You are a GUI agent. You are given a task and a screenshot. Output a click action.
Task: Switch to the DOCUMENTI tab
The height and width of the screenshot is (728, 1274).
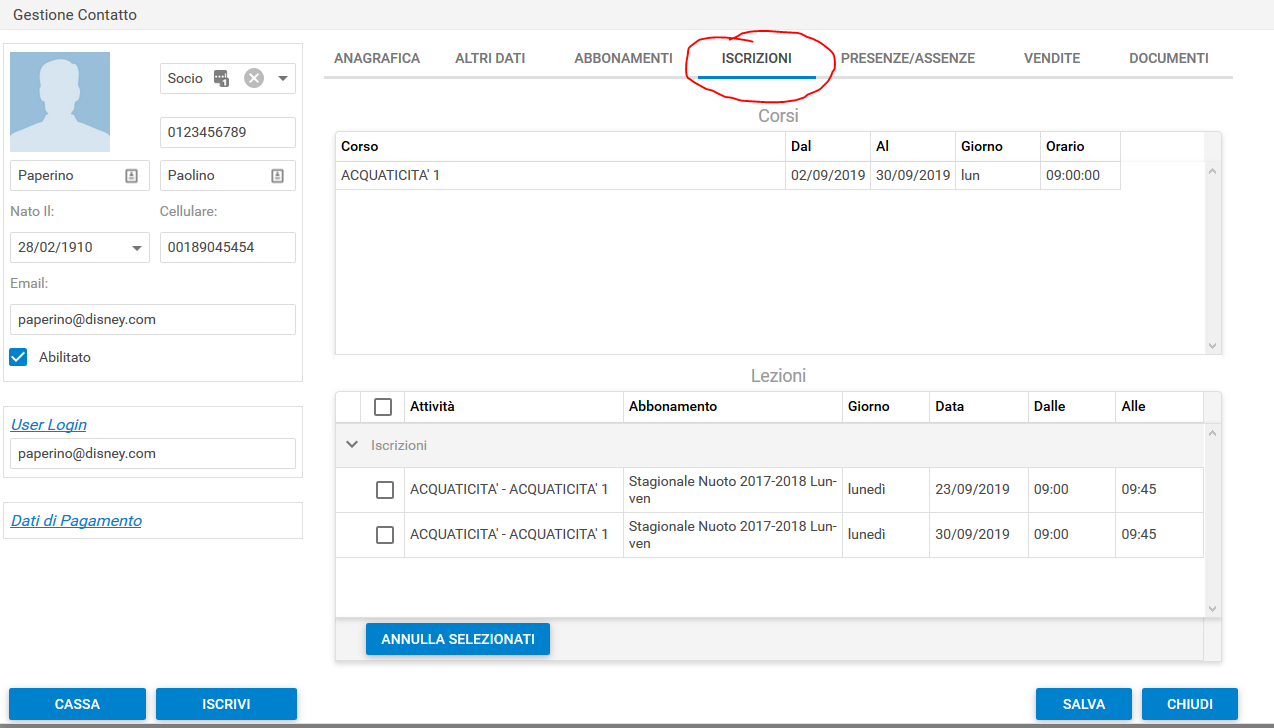1169,58
